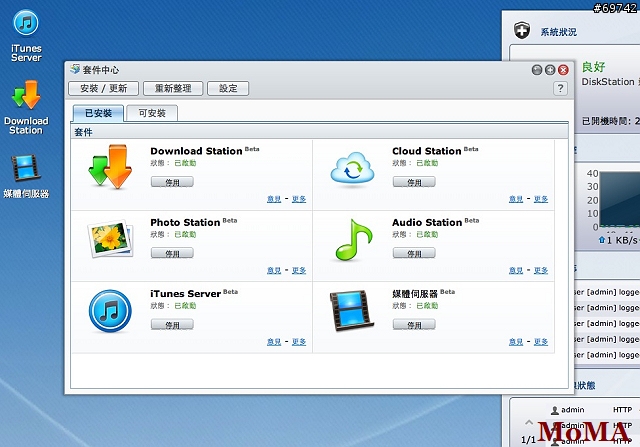Stop Download Station with its 停用 button
640x447 pixels.
point(172,182)
